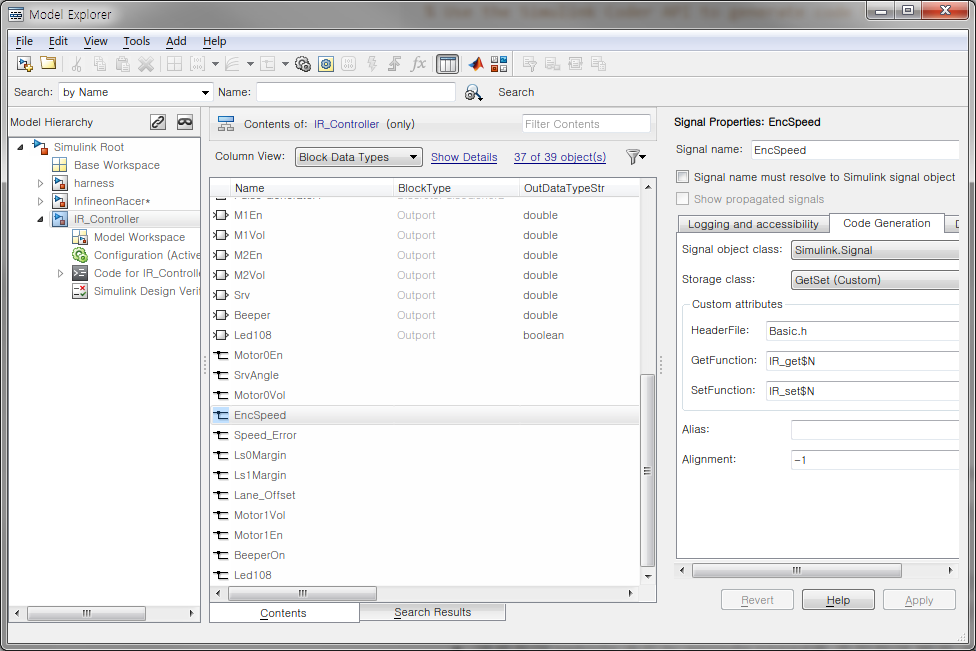Click the contents list vertical scrollbar thumb
Viewport: 976px width, 651px height.
pyautogui.click(x=647, y=471)
